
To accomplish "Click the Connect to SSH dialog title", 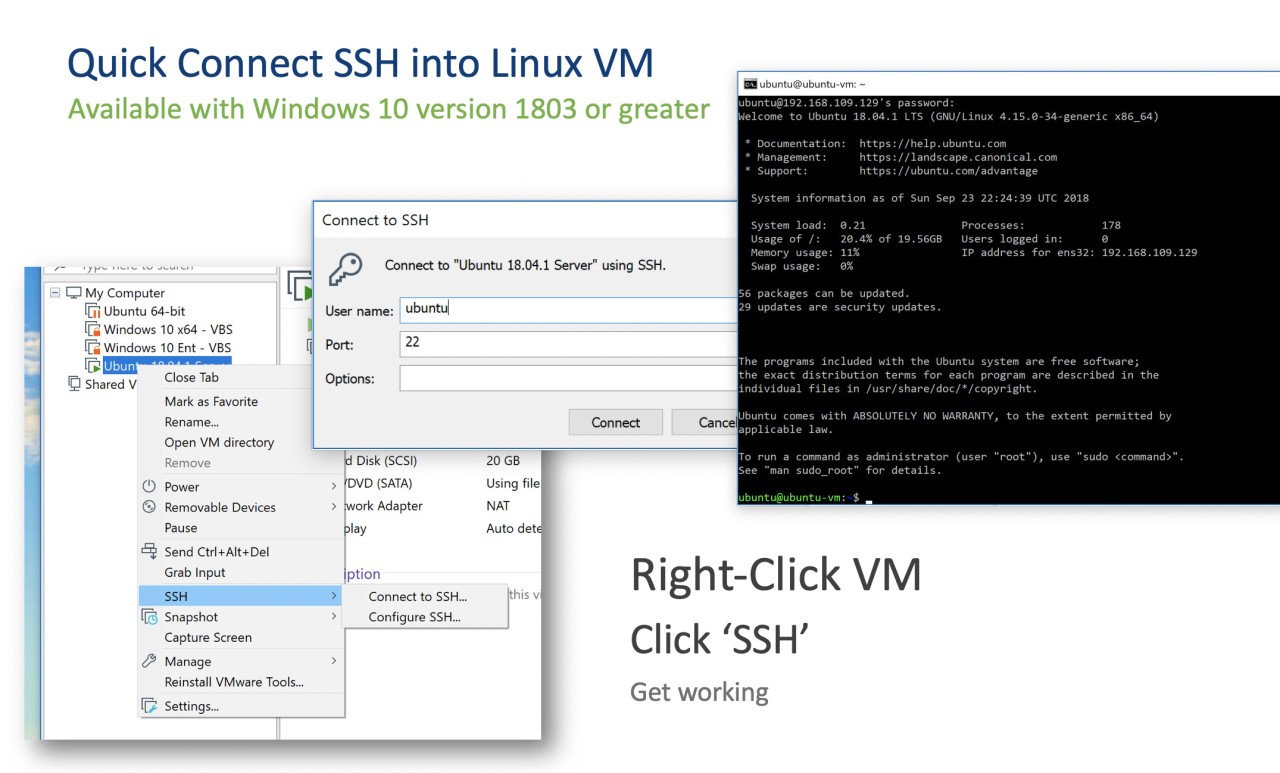I will pyautogui.click(x=375, y=220).
